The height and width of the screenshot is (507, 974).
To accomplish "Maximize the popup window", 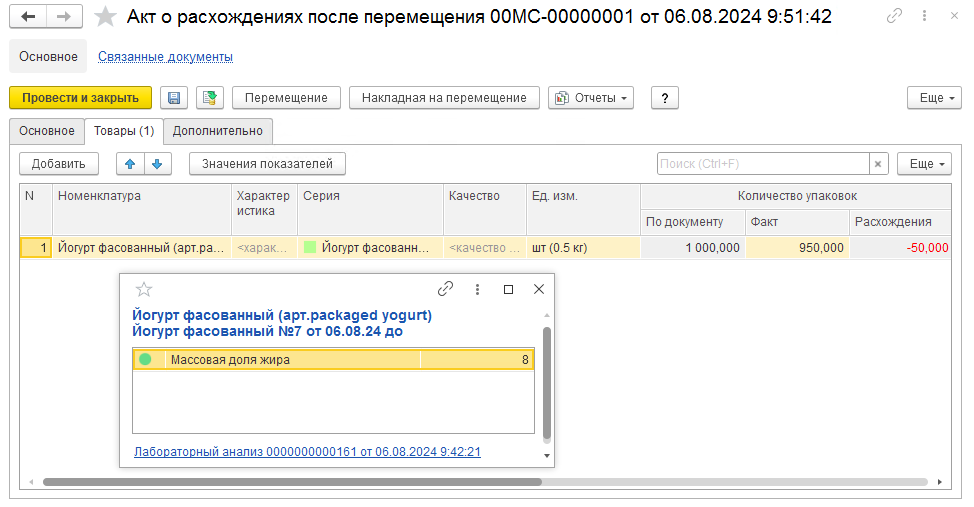I will pos(508,290).
